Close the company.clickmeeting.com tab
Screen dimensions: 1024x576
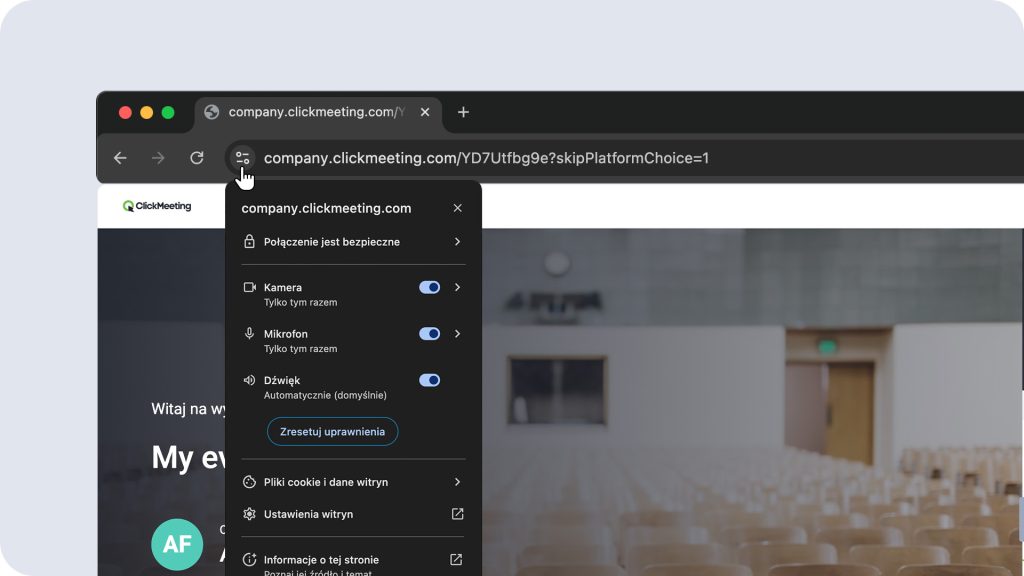[425, 112]
